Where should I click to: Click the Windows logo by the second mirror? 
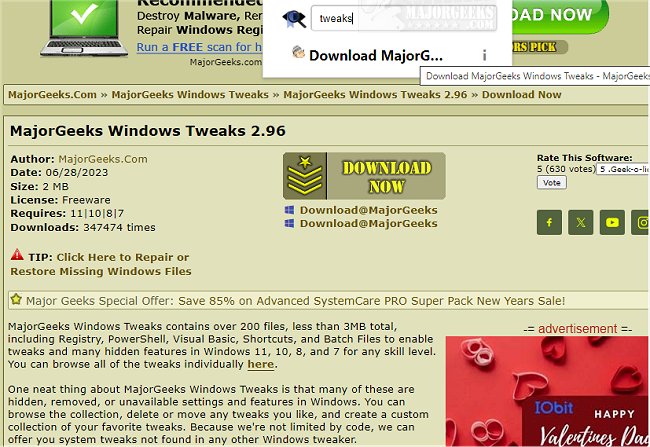click(289, 224)
